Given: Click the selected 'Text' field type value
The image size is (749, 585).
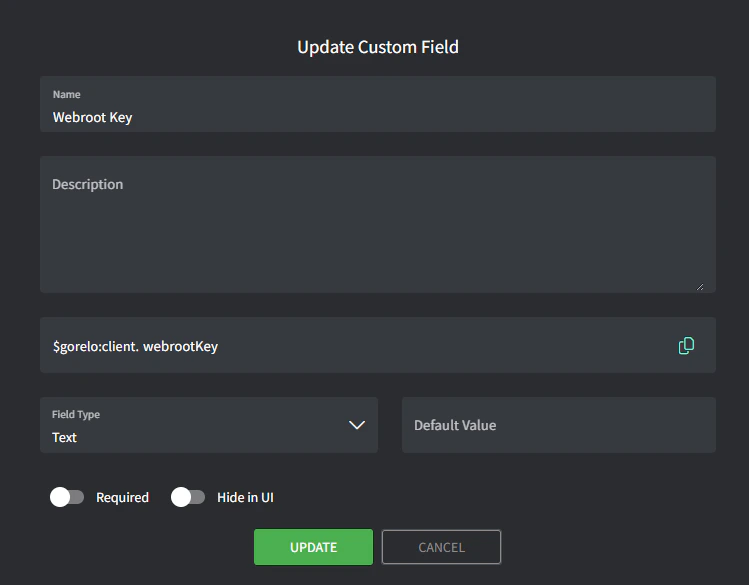Looking at the screenshot, I should click(65, 437).
